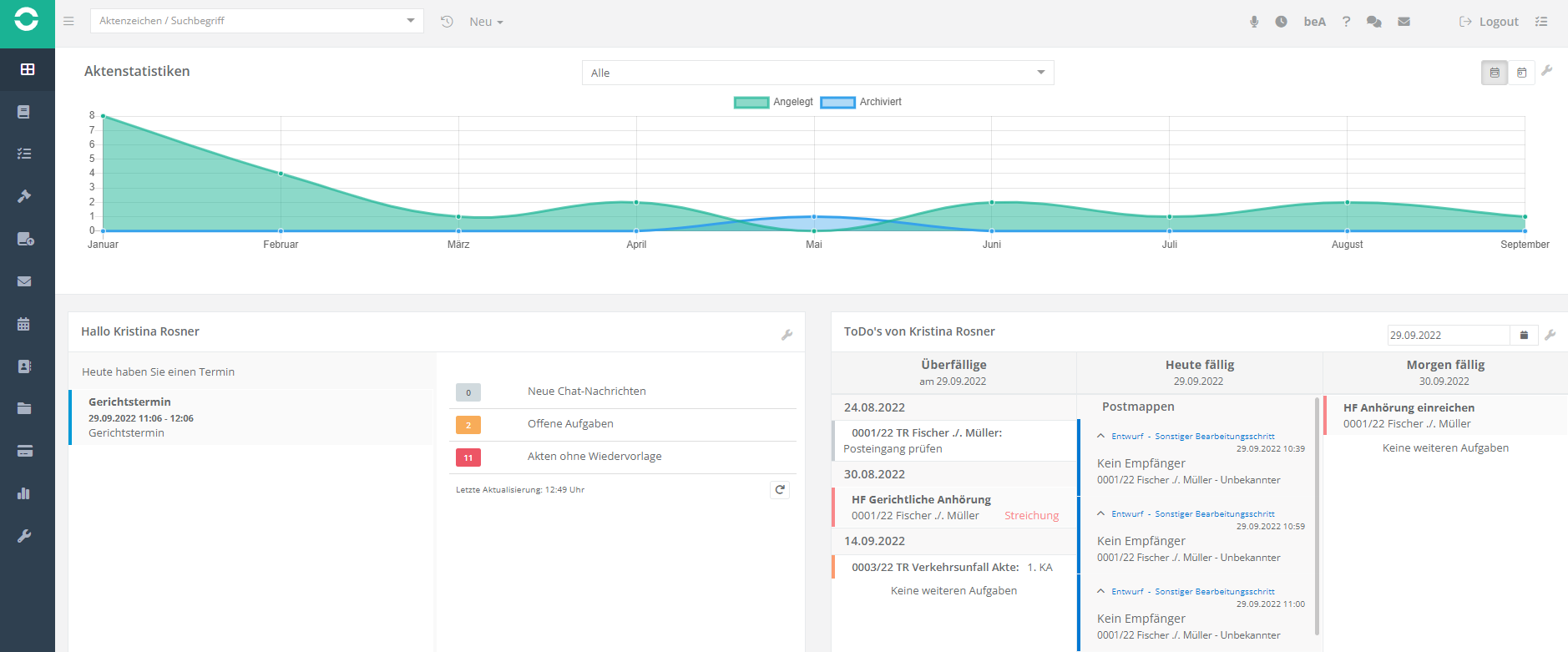Image resolution: width=1568 pixels, height=652 pixels.
Task: Expand the Neu dropdown menu
Action: [x=486, y=22]
